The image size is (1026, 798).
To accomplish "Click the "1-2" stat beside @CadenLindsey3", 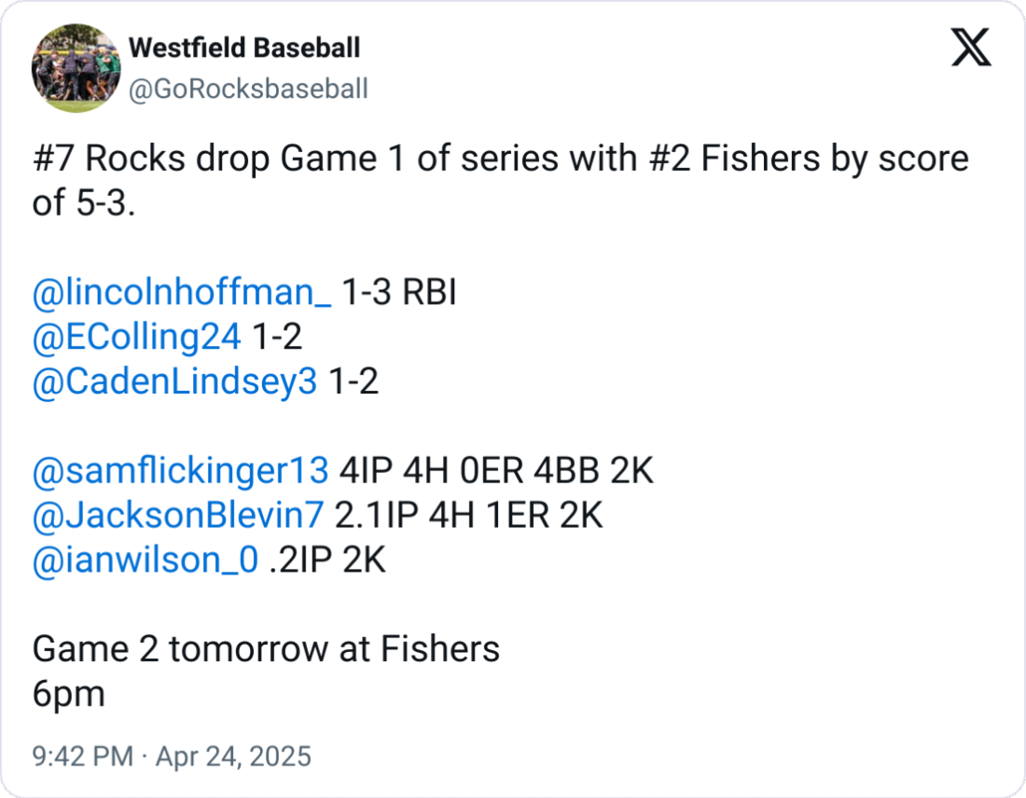I will (354, 381).
